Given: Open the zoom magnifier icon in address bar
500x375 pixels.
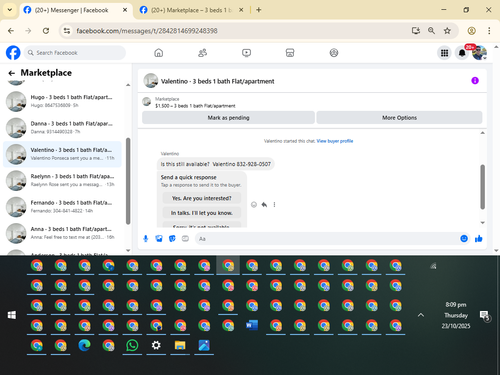Looking at the screenshot, I should tap(431, 31).
